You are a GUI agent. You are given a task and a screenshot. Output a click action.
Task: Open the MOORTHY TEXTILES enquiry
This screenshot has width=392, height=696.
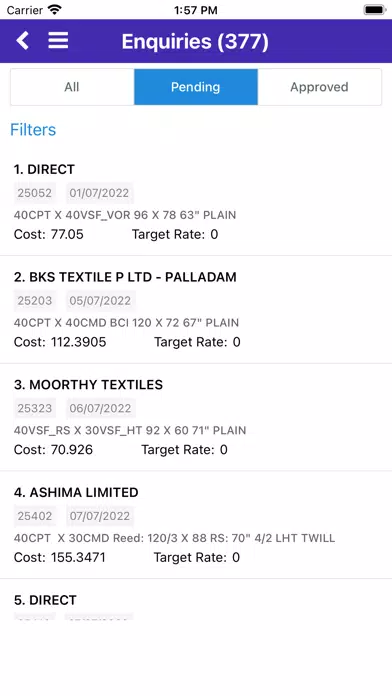[x=196, y=417]
